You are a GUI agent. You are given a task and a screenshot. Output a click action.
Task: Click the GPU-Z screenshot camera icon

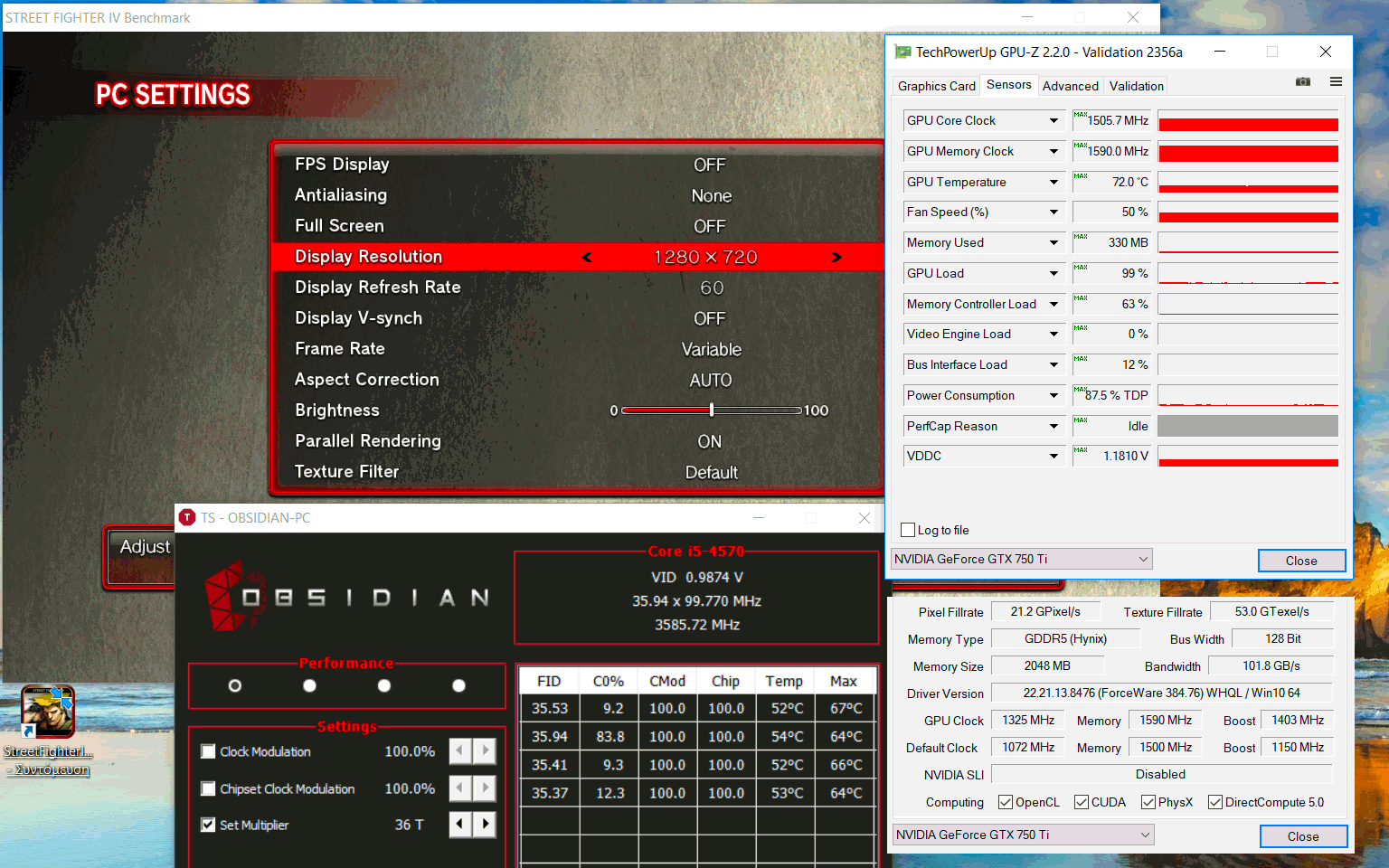point(1303,82)
